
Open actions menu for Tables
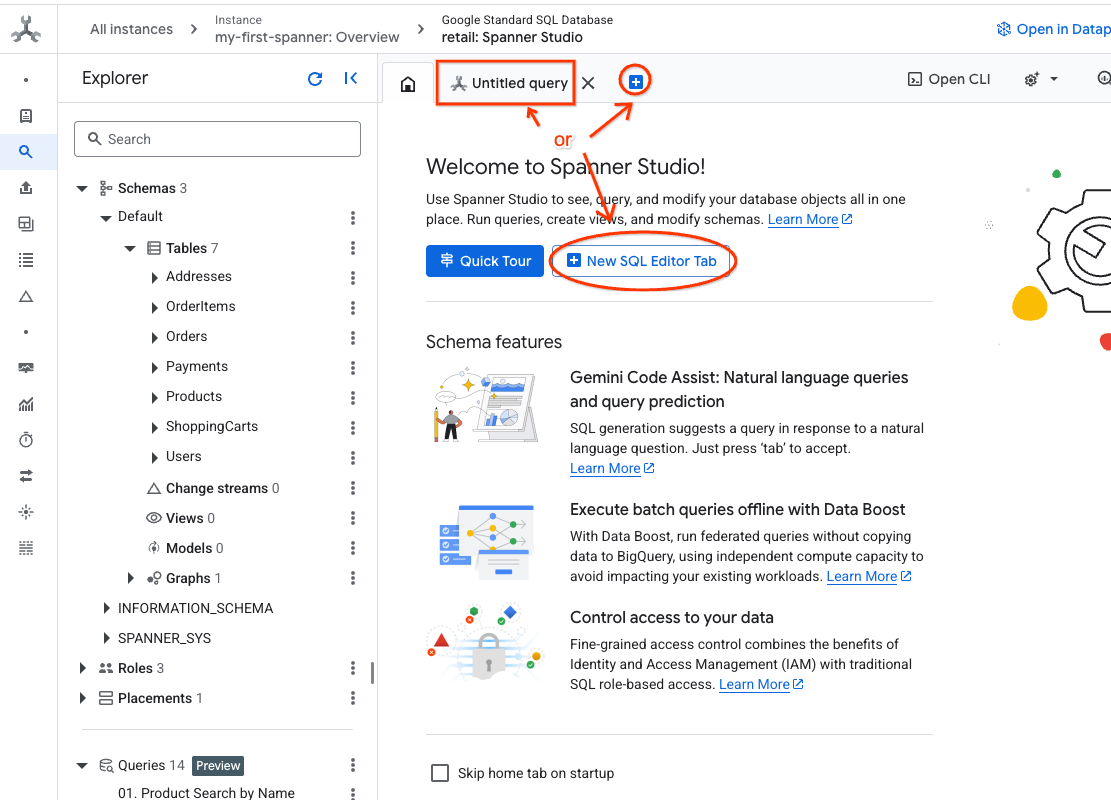click(353, 249)
